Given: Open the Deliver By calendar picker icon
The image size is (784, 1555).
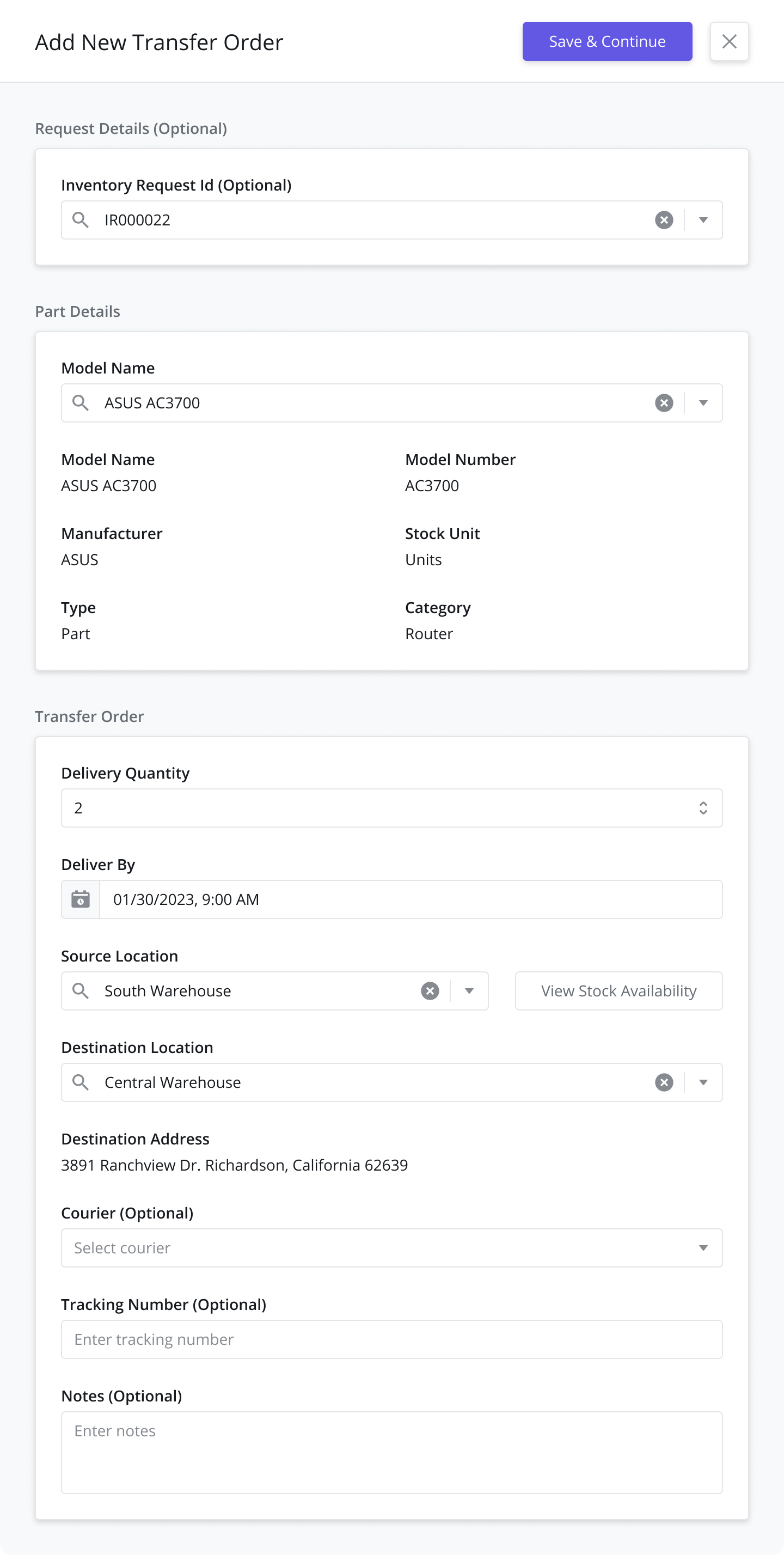Looking at the screenshot, I should pos(80,899).
